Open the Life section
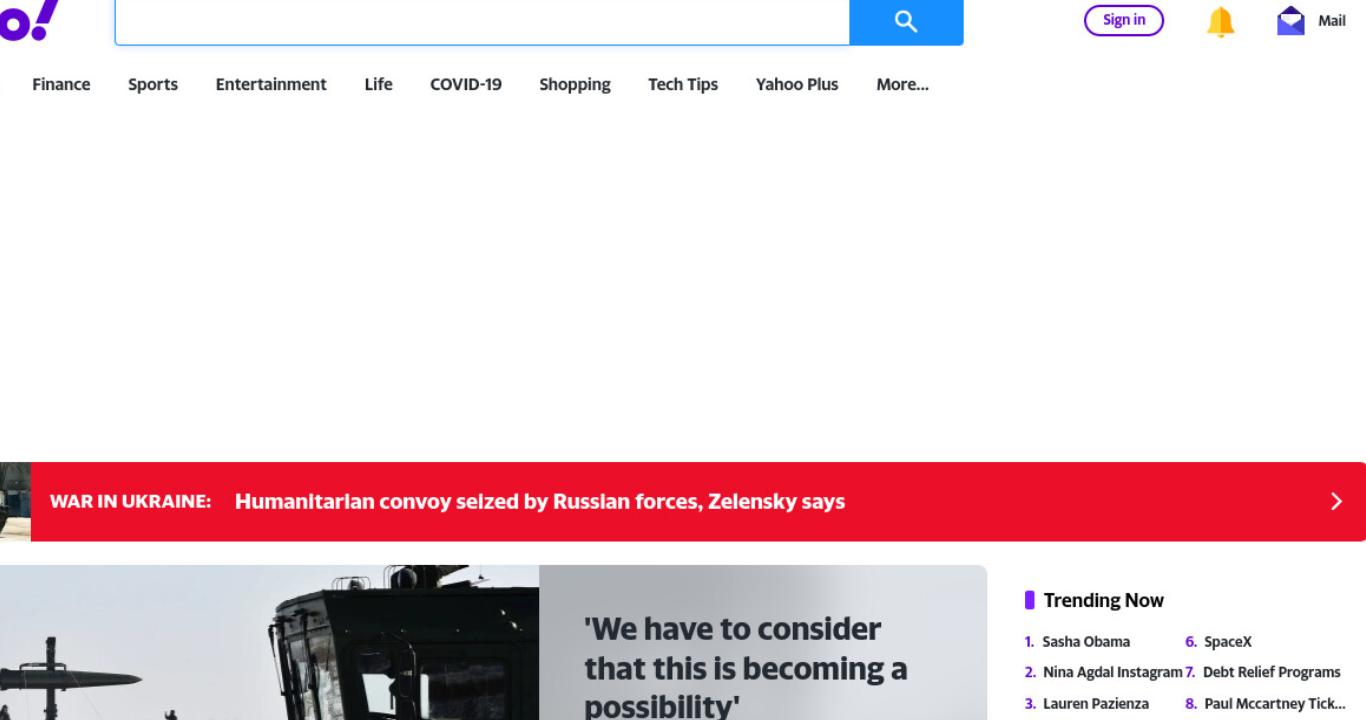Screen dimensions: 1366x720 point(378,84)
